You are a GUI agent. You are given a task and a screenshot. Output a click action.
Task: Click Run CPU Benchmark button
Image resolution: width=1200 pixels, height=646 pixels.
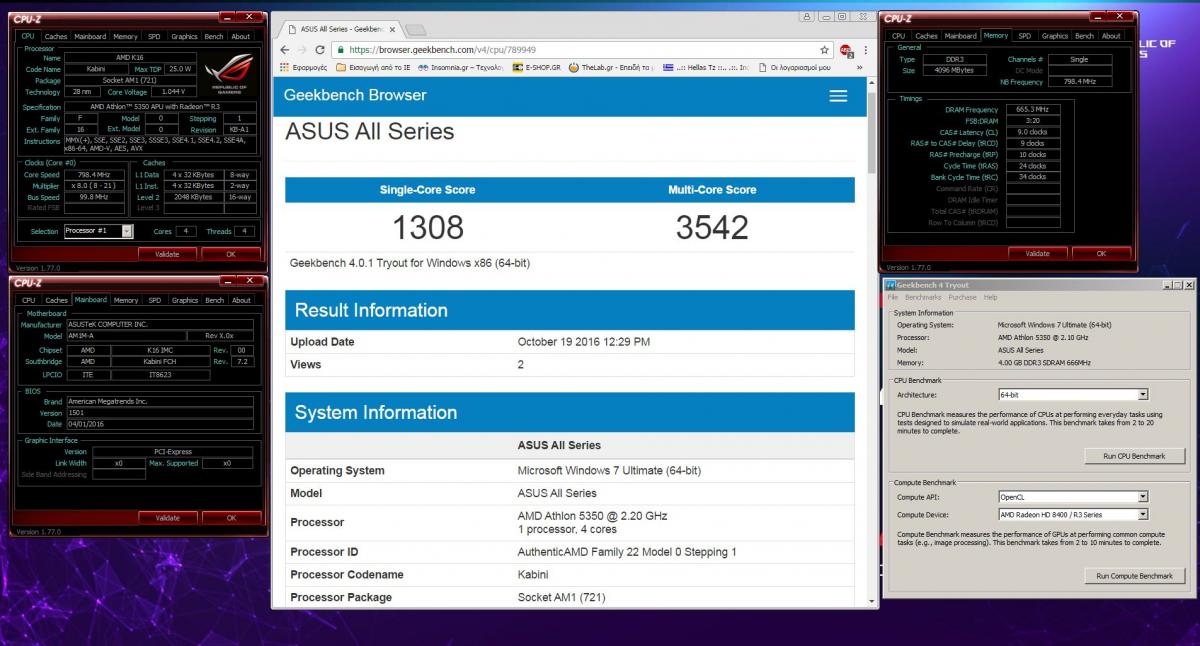click(x=1134, y=456)
